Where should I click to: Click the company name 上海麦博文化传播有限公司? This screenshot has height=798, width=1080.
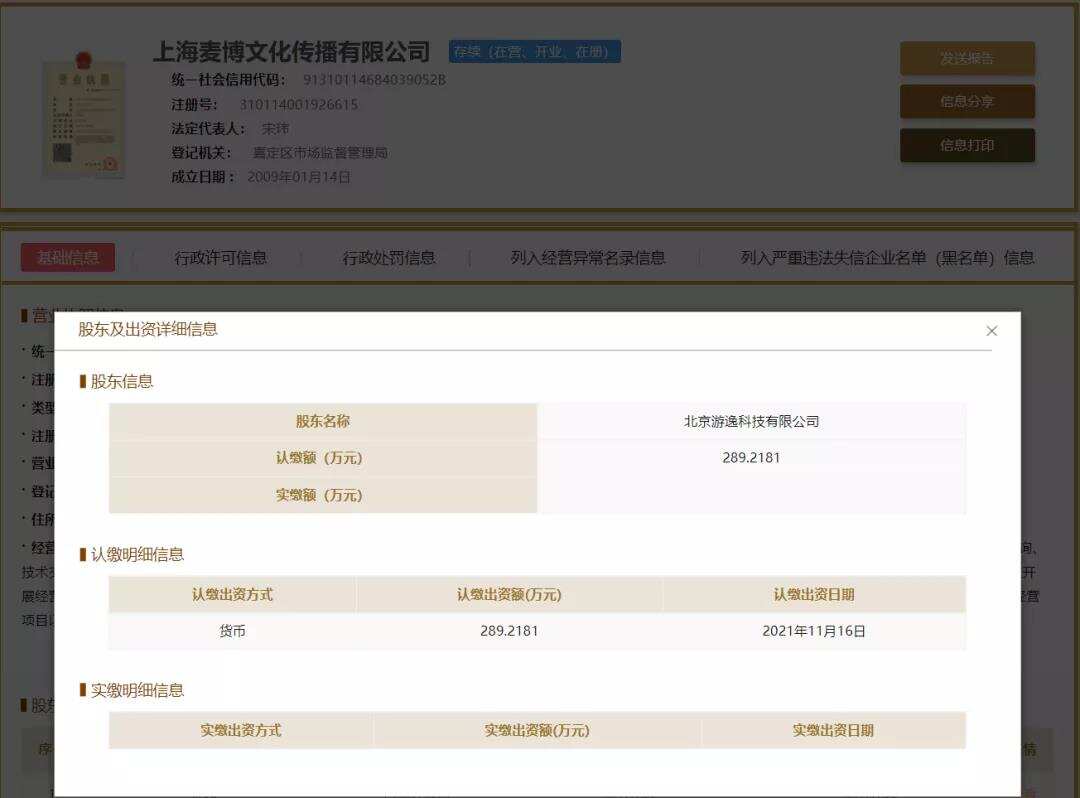coord(295,52)
